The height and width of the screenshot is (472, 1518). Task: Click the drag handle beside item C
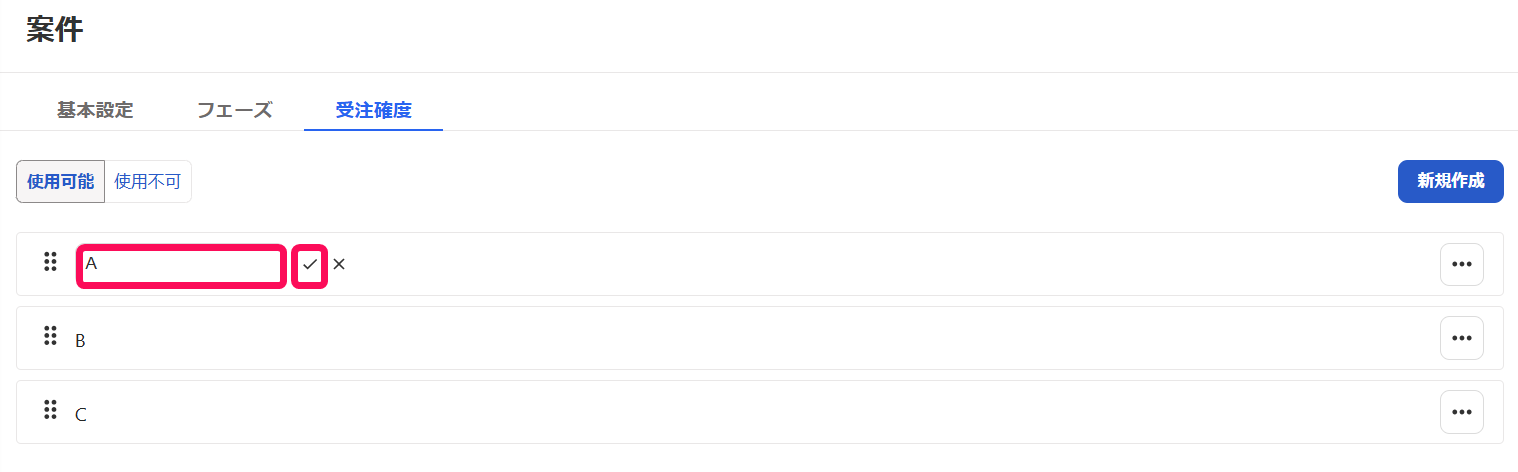point(50,410)
